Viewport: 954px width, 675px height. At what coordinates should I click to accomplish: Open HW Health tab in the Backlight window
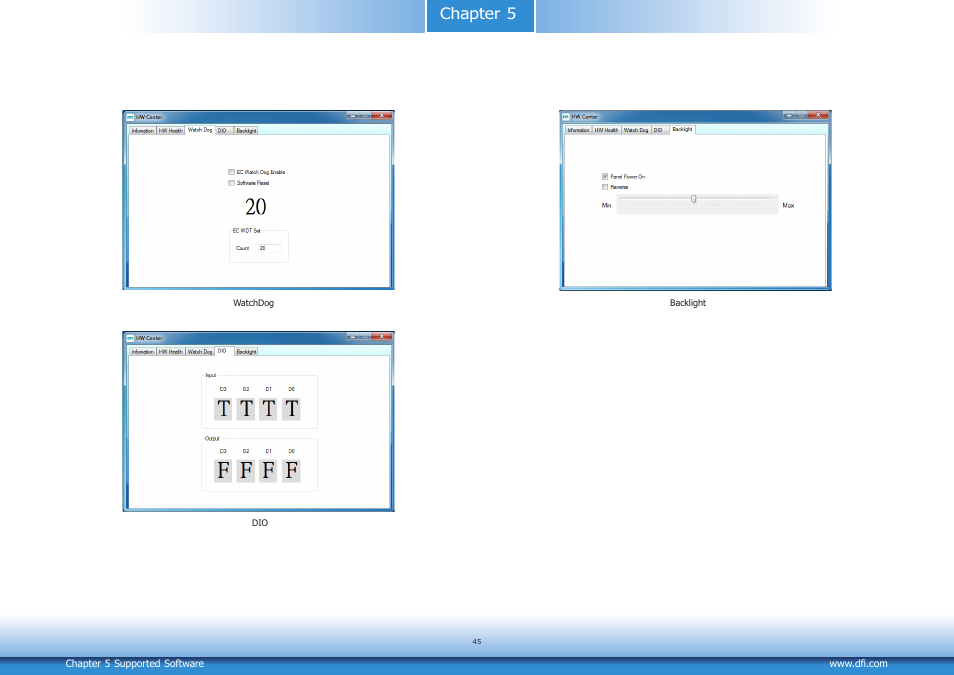click(x=606, y=130)
